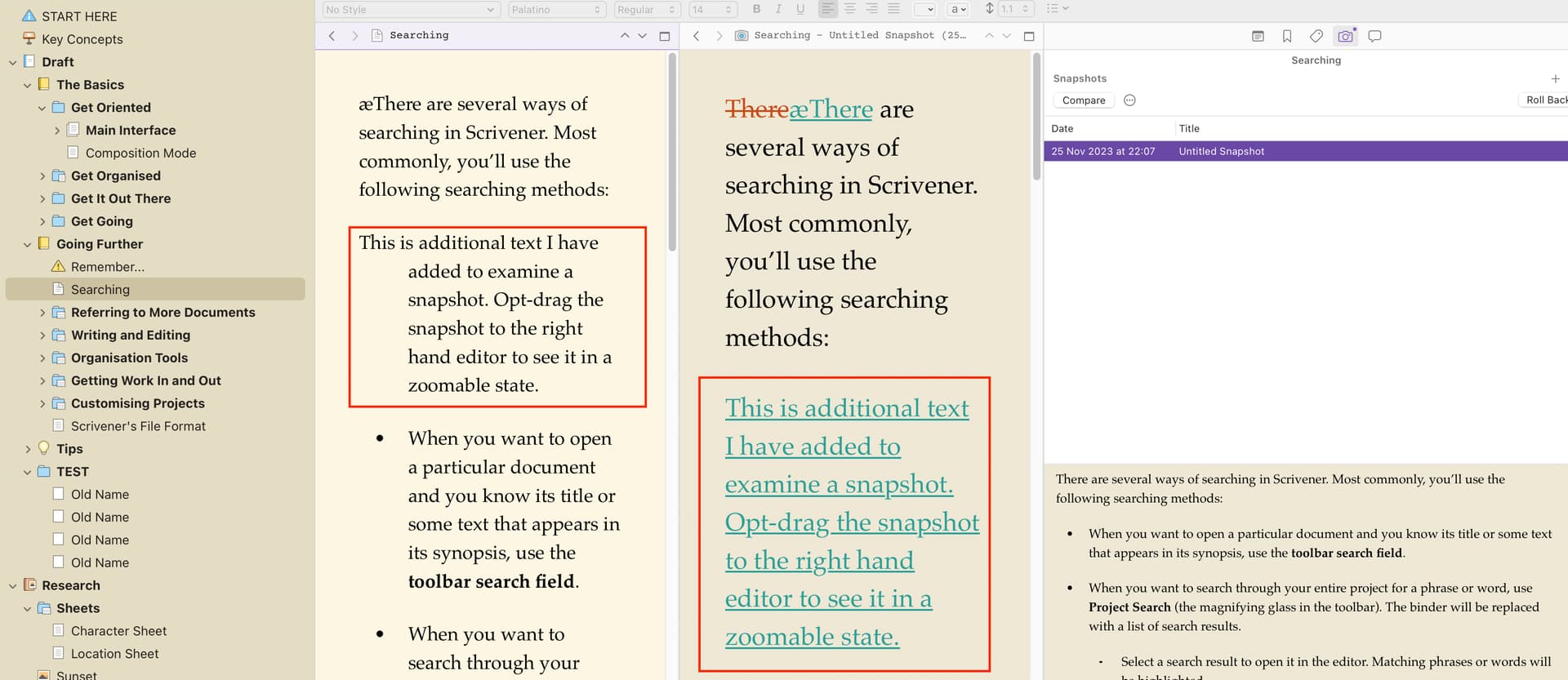Go forward in right editor history

click(719, 36)
